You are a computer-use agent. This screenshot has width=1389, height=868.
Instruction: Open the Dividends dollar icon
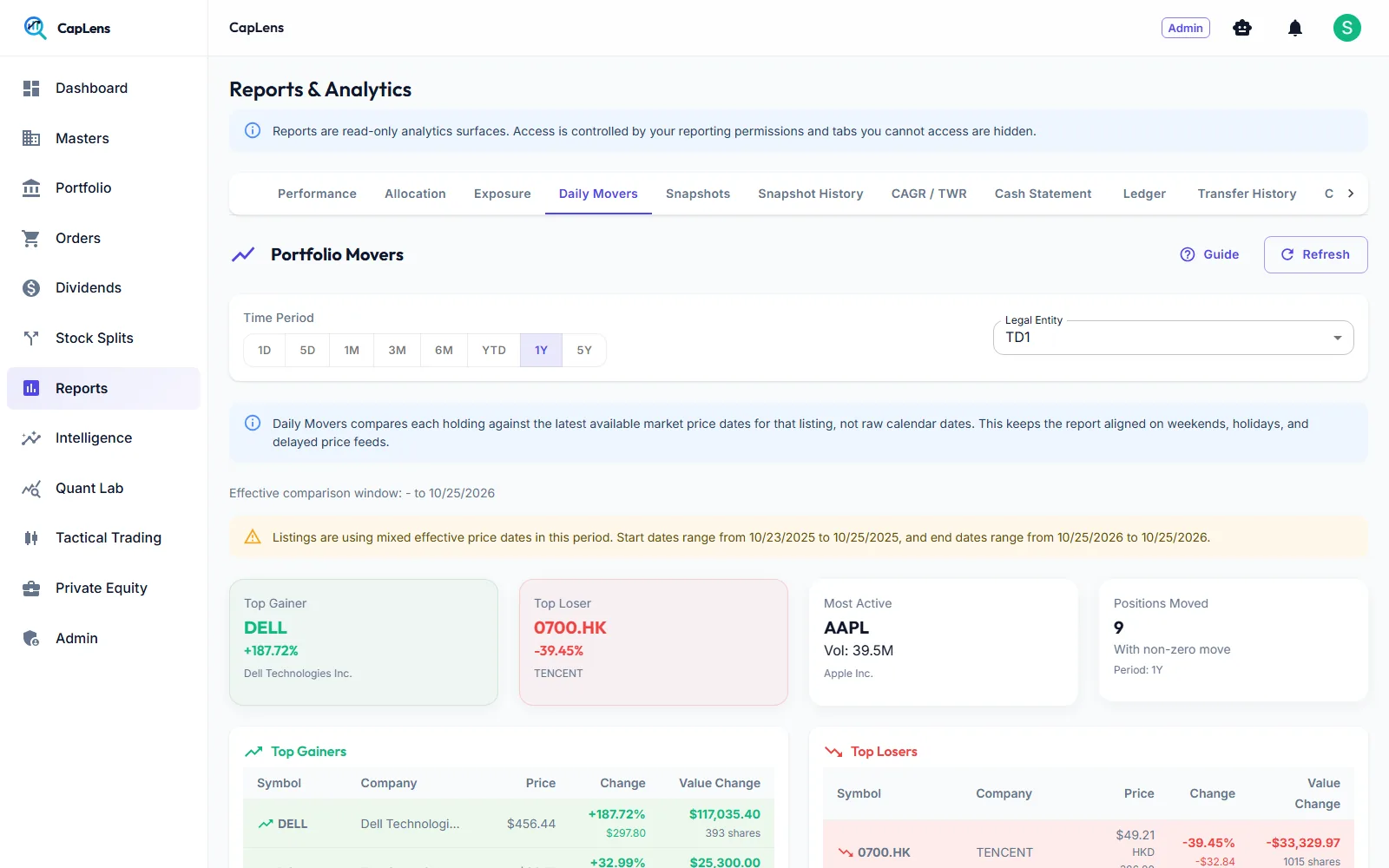pos(31,288)
